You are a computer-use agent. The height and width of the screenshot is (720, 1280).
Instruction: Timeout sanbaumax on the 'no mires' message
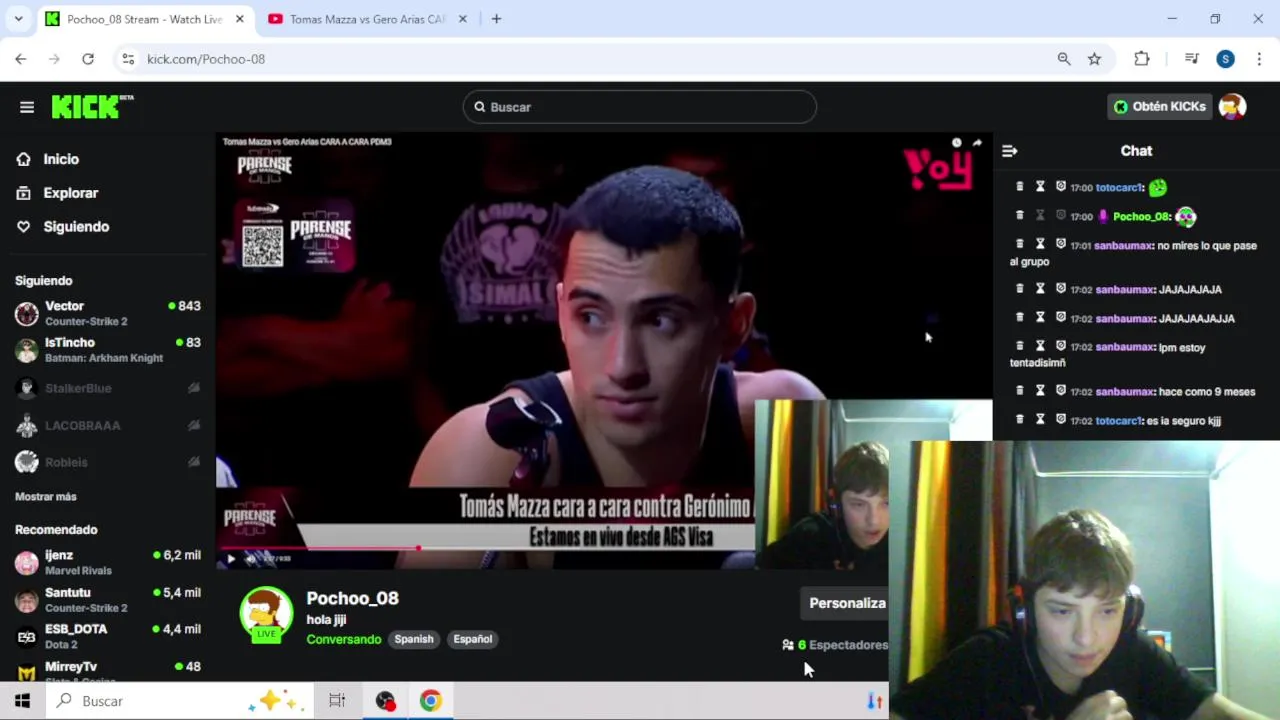tap(1040, 245)
